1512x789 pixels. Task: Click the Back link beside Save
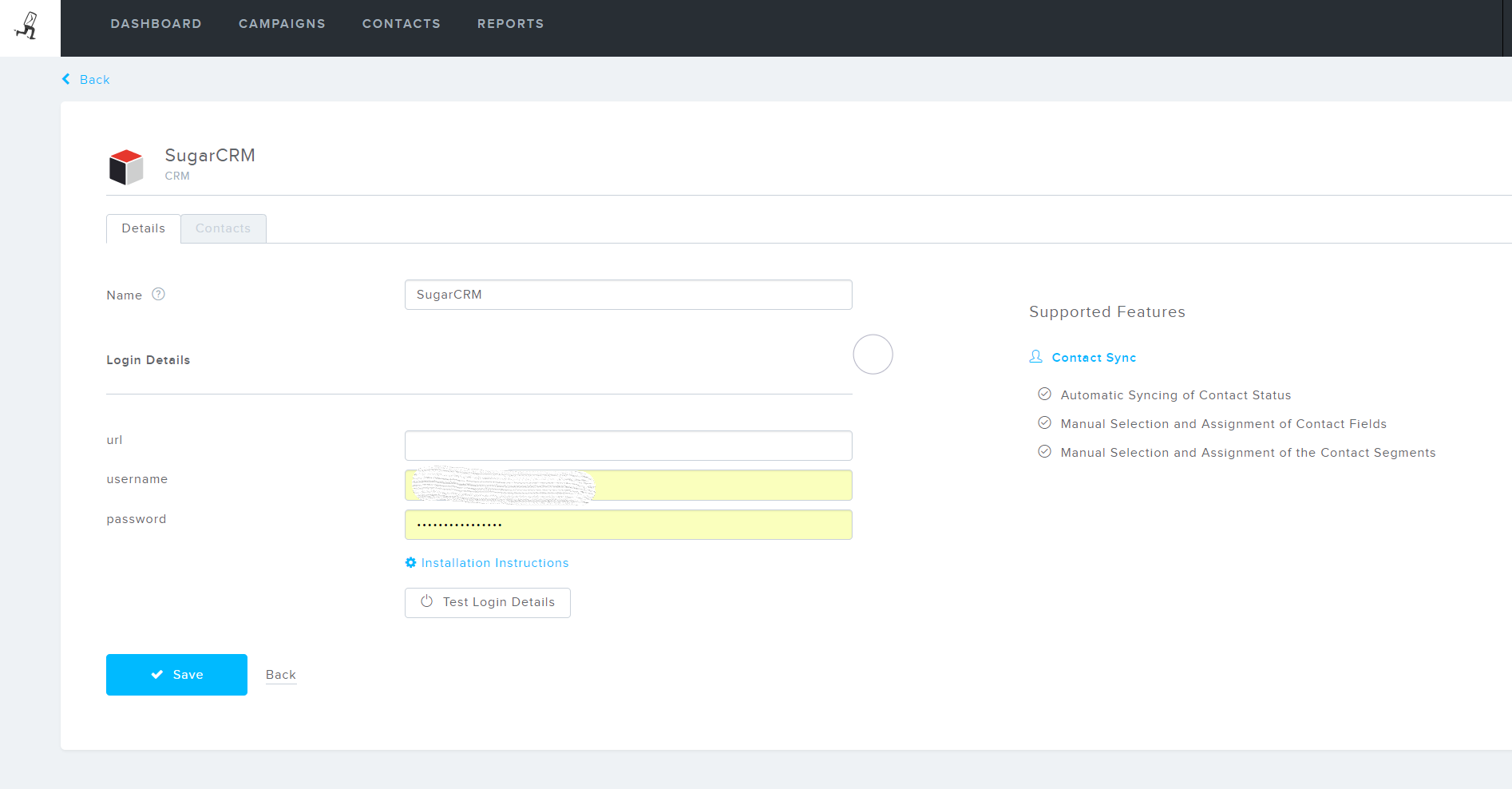tap(281, 675)
